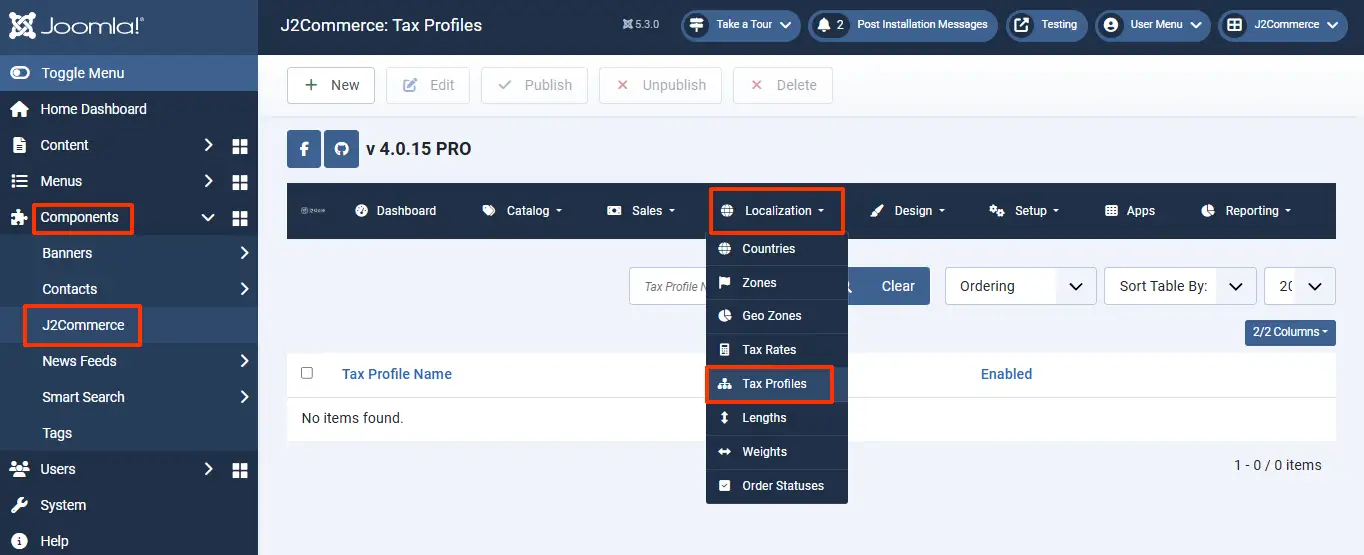Click Menus dashboard grid icon
Image resolution: width=1364 pixels, height=555 pixels.
pyautogui.click(x=240, y=182)
